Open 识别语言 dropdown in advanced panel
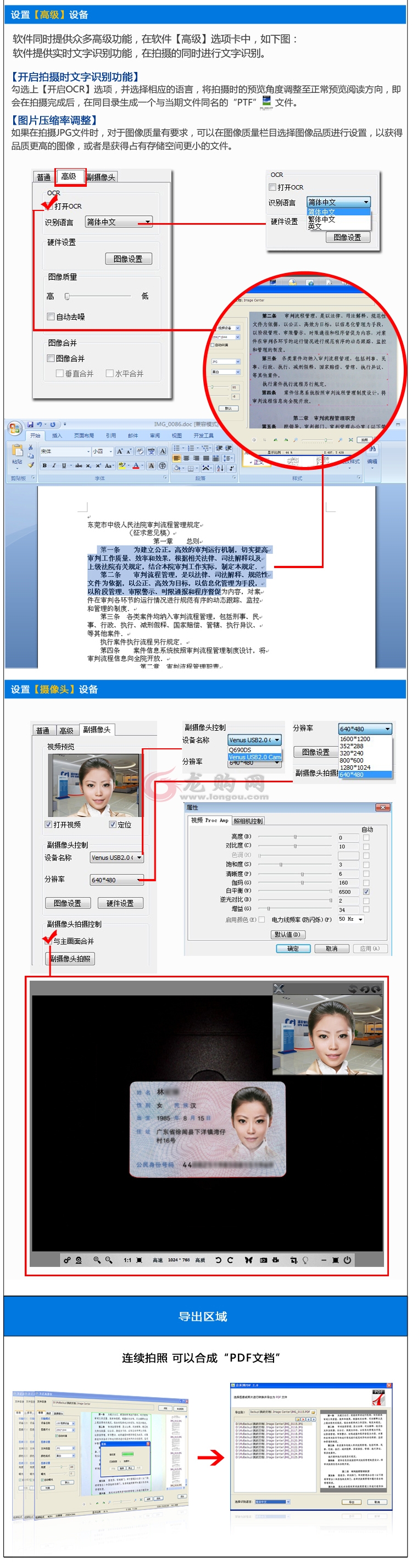The width and height of the screenshot is (412, 1568). tap(119, 221)
